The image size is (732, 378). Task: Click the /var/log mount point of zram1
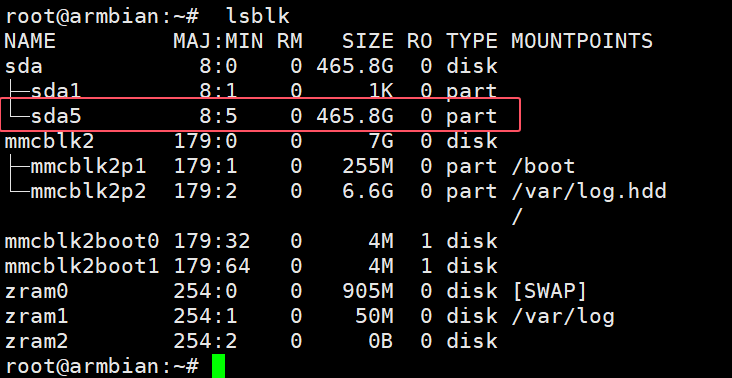(x=563, y=317)
